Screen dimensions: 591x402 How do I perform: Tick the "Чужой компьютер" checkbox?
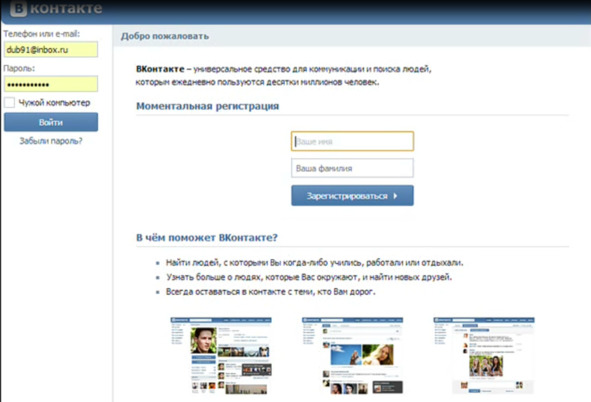(x=9, y=102)
